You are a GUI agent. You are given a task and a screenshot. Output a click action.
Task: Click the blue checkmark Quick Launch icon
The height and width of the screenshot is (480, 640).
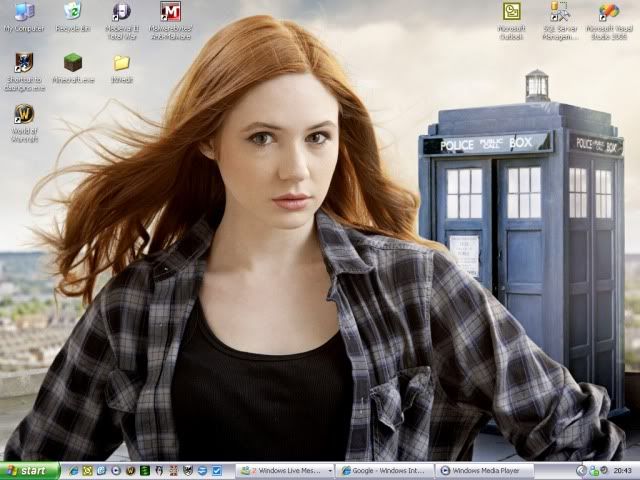(x=217, y=471)
